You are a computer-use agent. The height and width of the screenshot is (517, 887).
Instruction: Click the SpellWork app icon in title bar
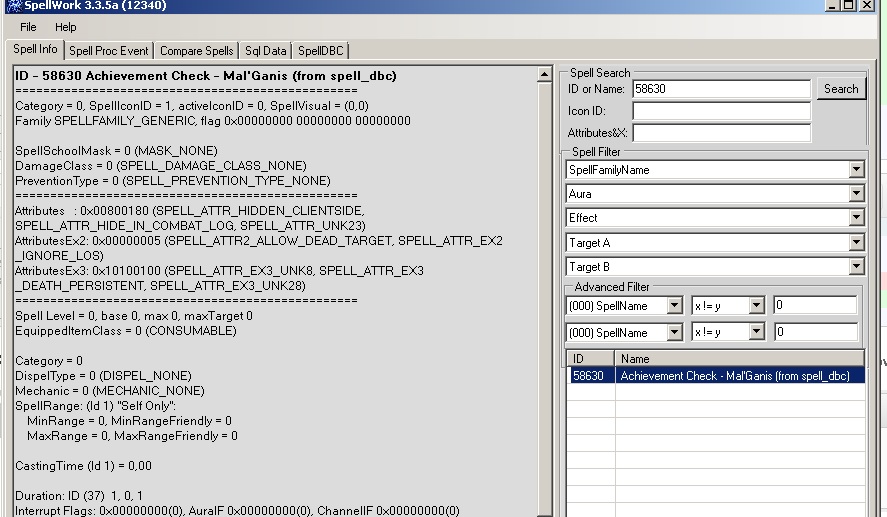pyautogui.click(x=14, y=6)
